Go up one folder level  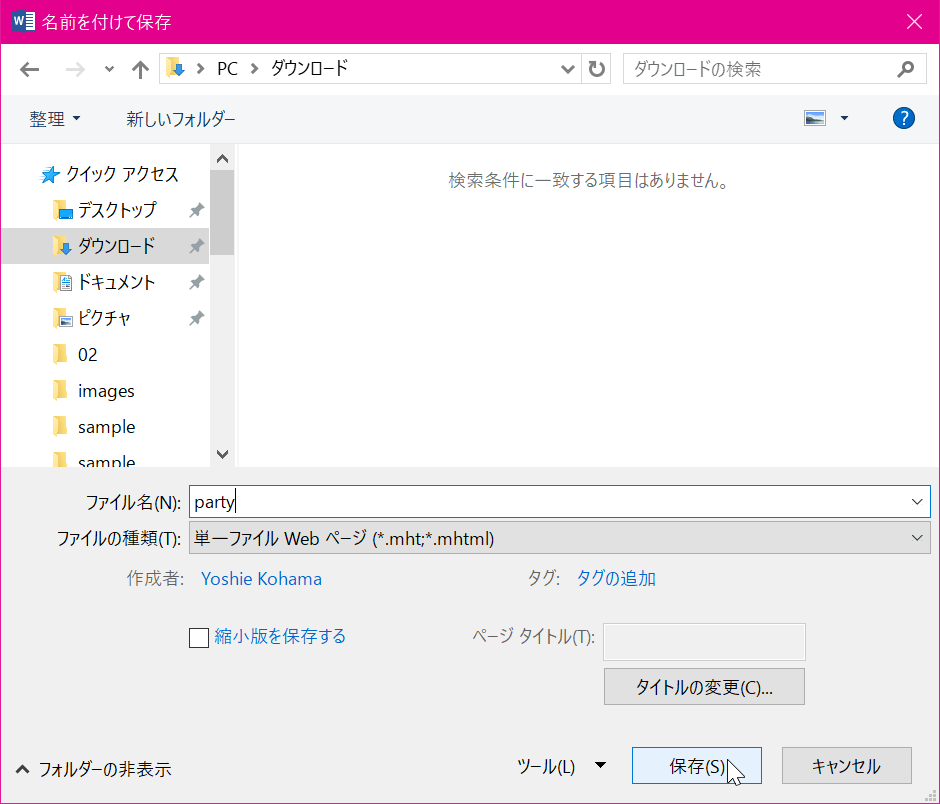(140, 70)
